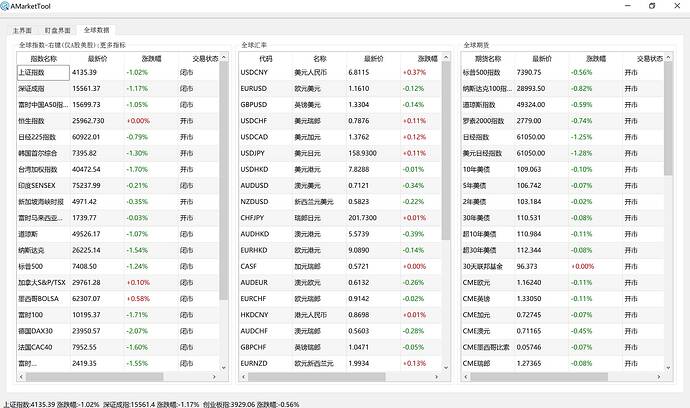Click scroll-up arrow of exchange rate table
690x408 pixels.
[x=446, y=57]
